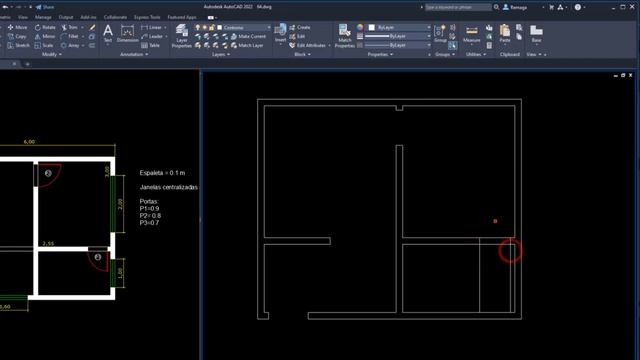Toggle current layer freeze sun icon
Screen dimensions: 640x360
205,27
